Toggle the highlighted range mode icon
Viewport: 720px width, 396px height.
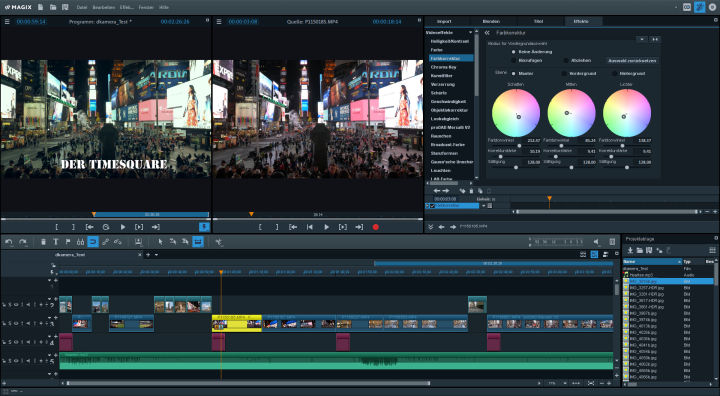pos(198,242)
